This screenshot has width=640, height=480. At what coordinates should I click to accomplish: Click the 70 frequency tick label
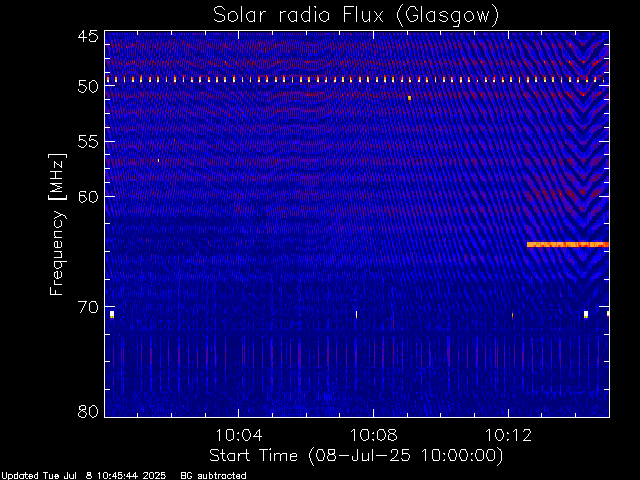(x=88, y=307)
